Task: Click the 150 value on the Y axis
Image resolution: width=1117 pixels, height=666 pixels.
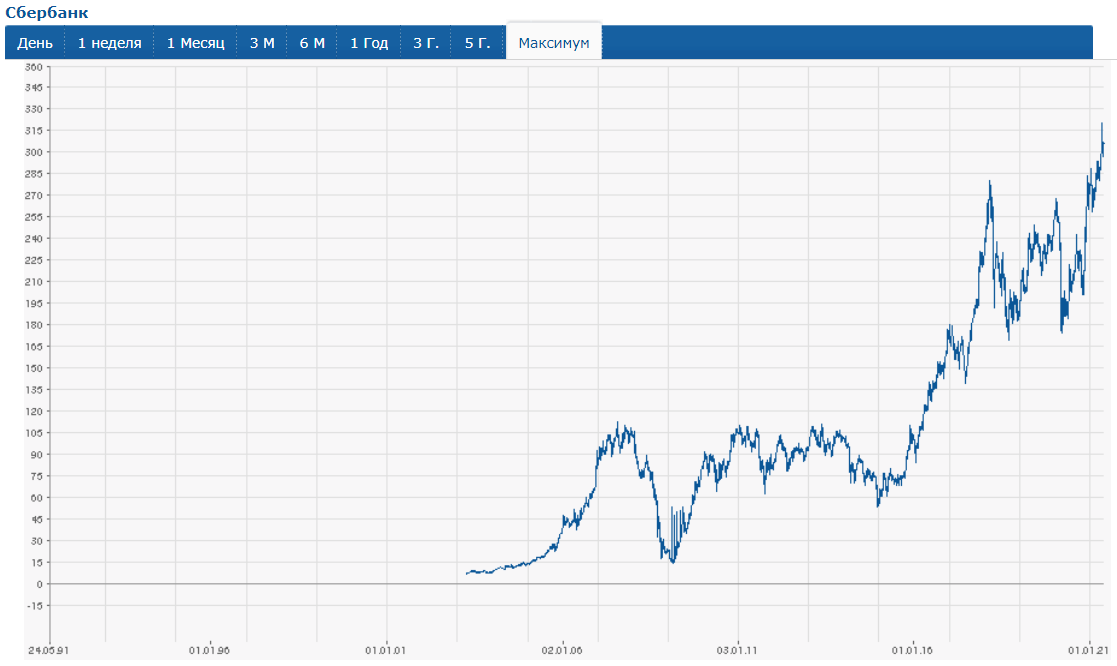Action: click(33, 368)
